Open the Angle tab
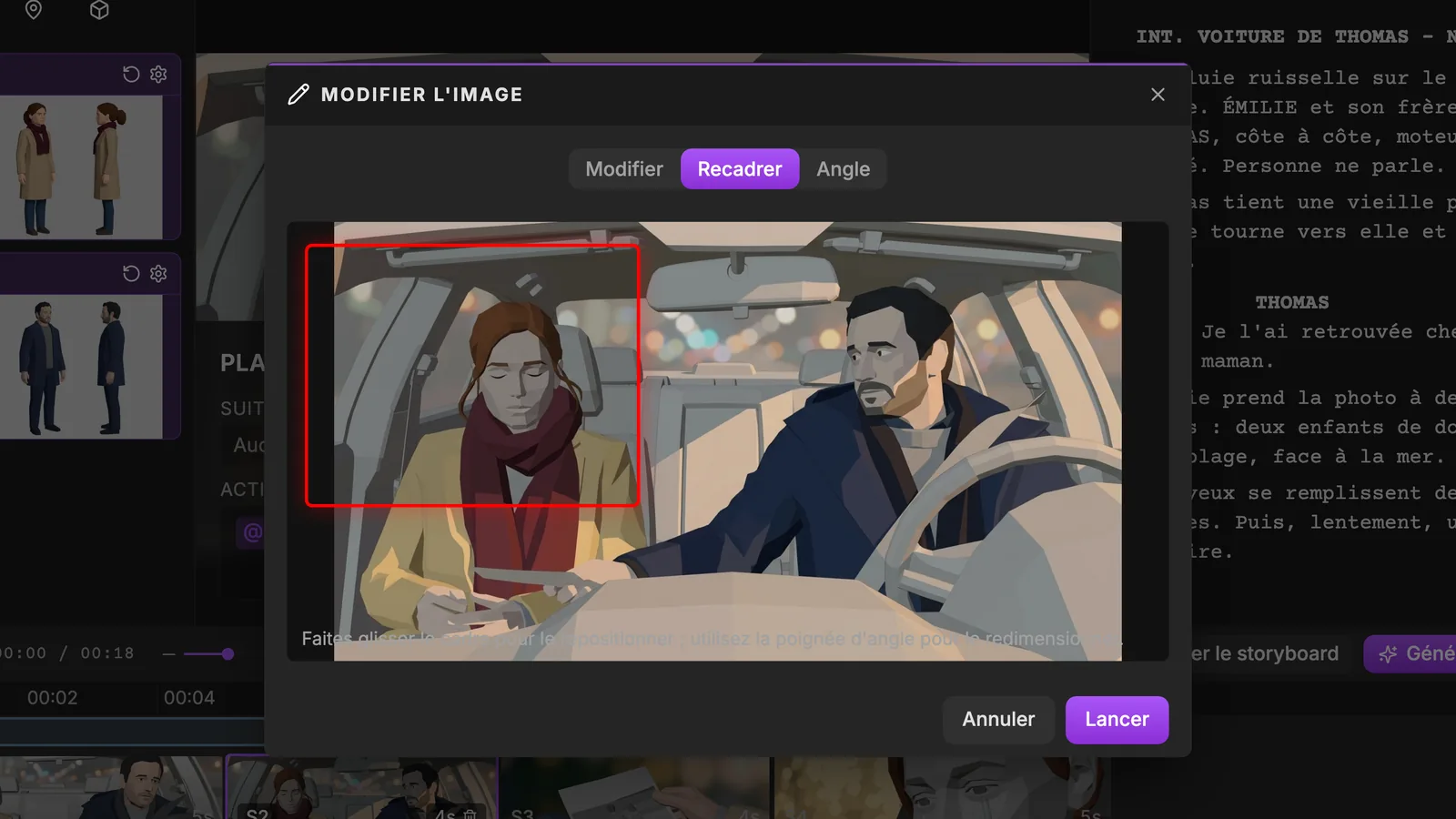The width and height of the screenshot is (1456, 819). click(x=843, y=169)
